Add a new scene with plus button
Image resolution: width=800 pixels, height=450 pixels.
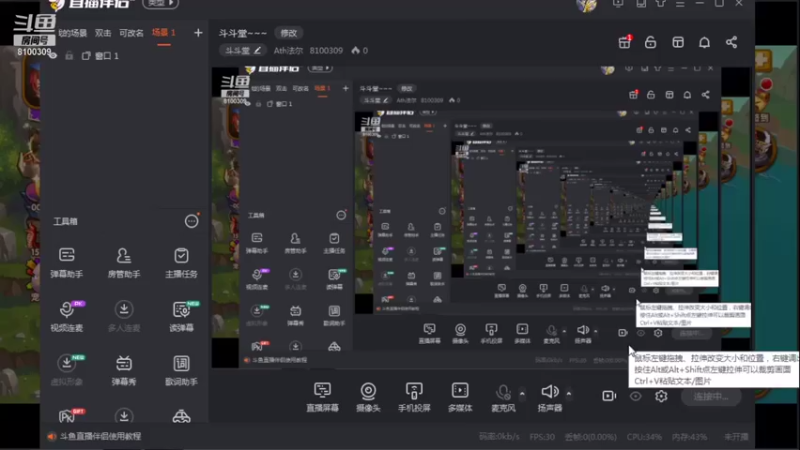[x=198, y=33]
